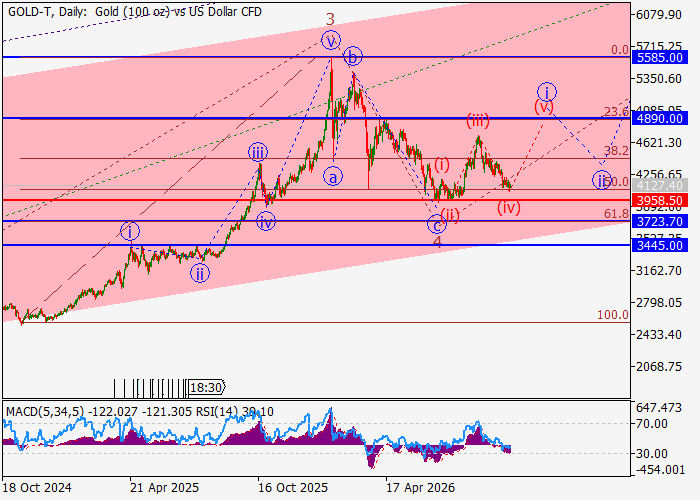Click the 23.6 Fibonacci level label

coord(616,112)
